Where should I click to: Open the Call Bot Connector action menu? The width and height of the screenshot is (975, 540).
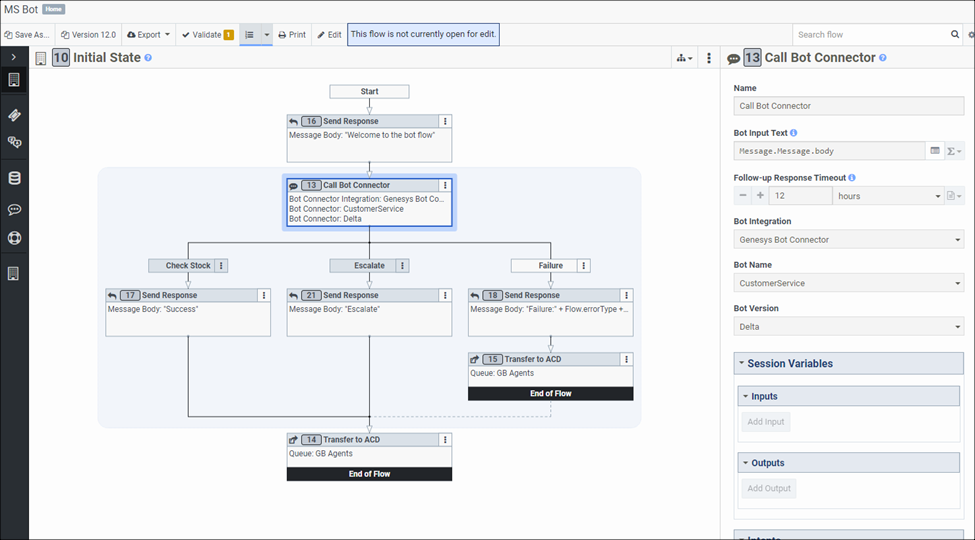445,185
